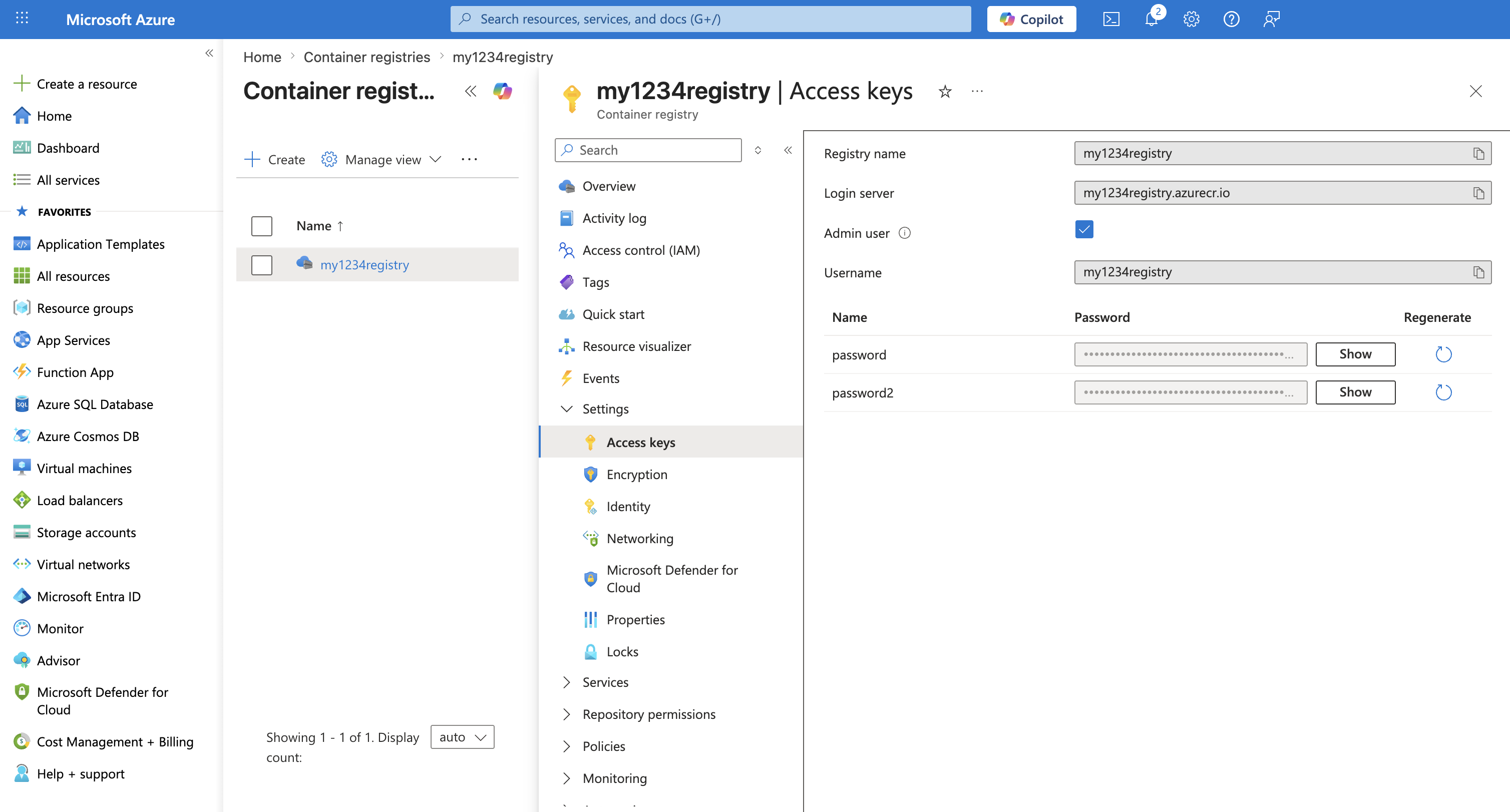Viewport: 1510px width, 812px height.
Task: Open the notifications bell
Action: coord(1151,20)
